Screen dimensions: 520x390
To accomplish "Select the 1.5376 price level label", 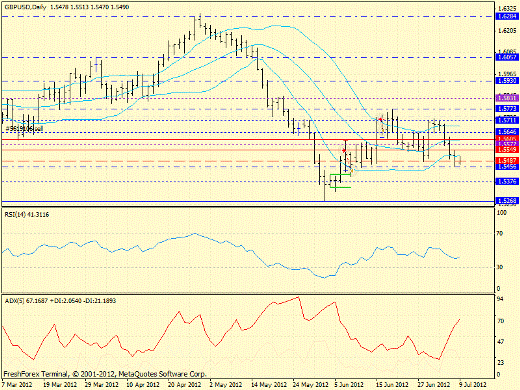I will tap(507, 181).
